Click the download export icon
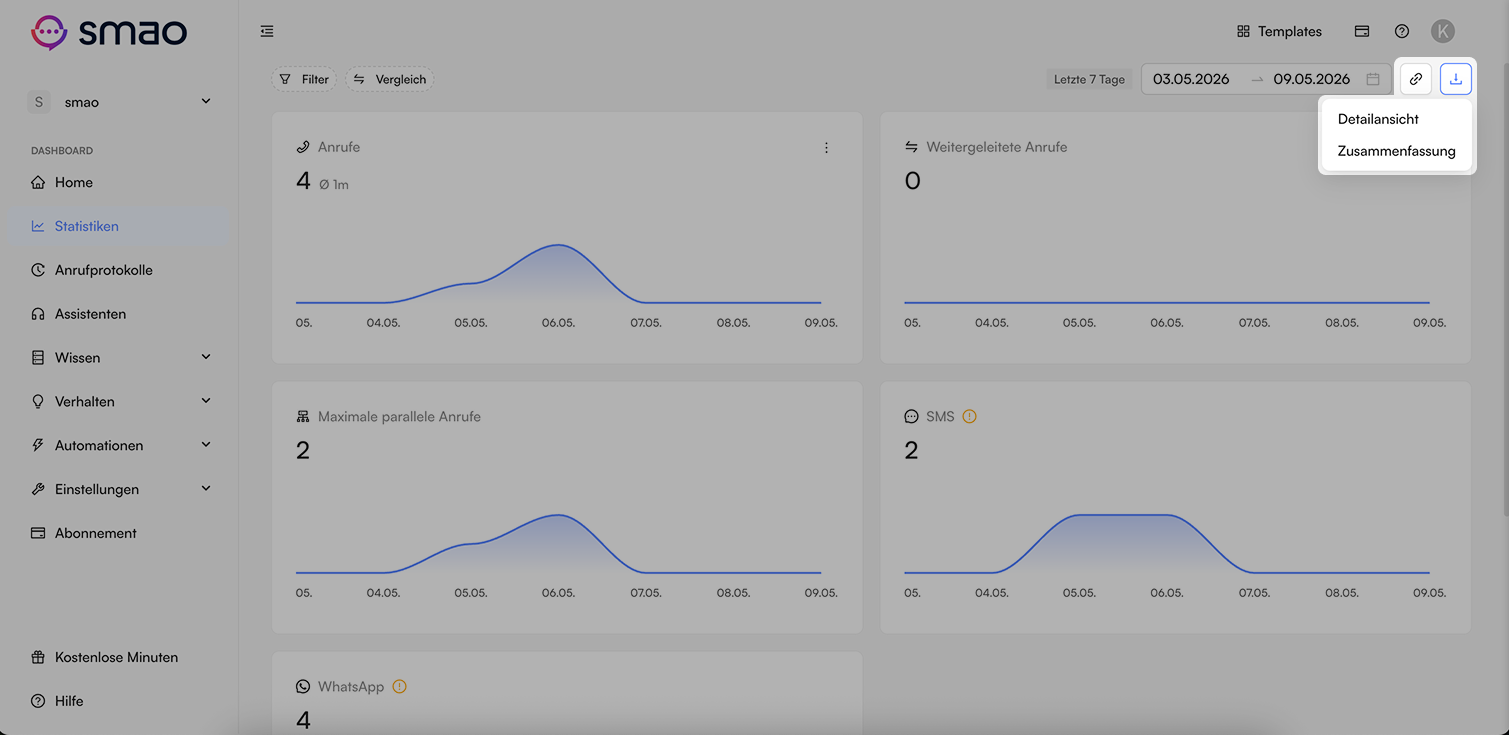 [x=1456, y=79]
